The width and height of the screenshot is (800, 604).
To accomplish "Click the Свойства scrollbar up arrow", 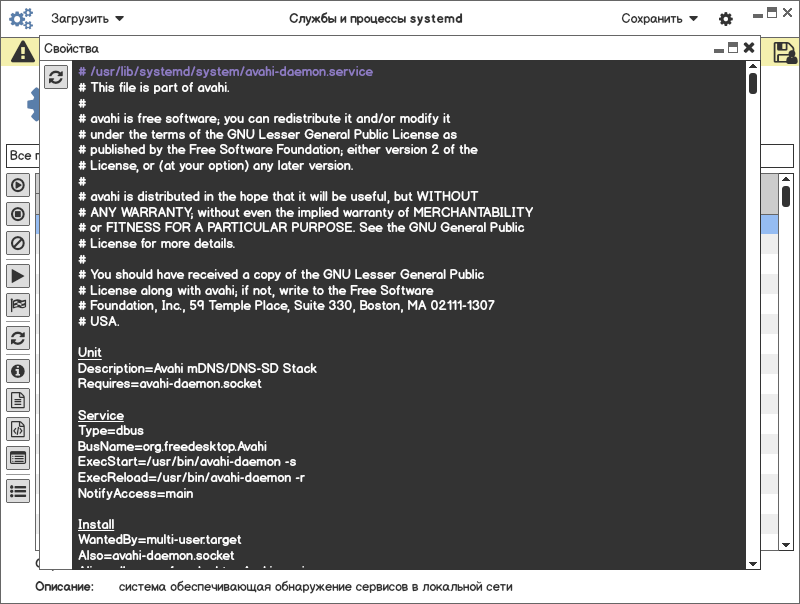I will click(753, 66).
